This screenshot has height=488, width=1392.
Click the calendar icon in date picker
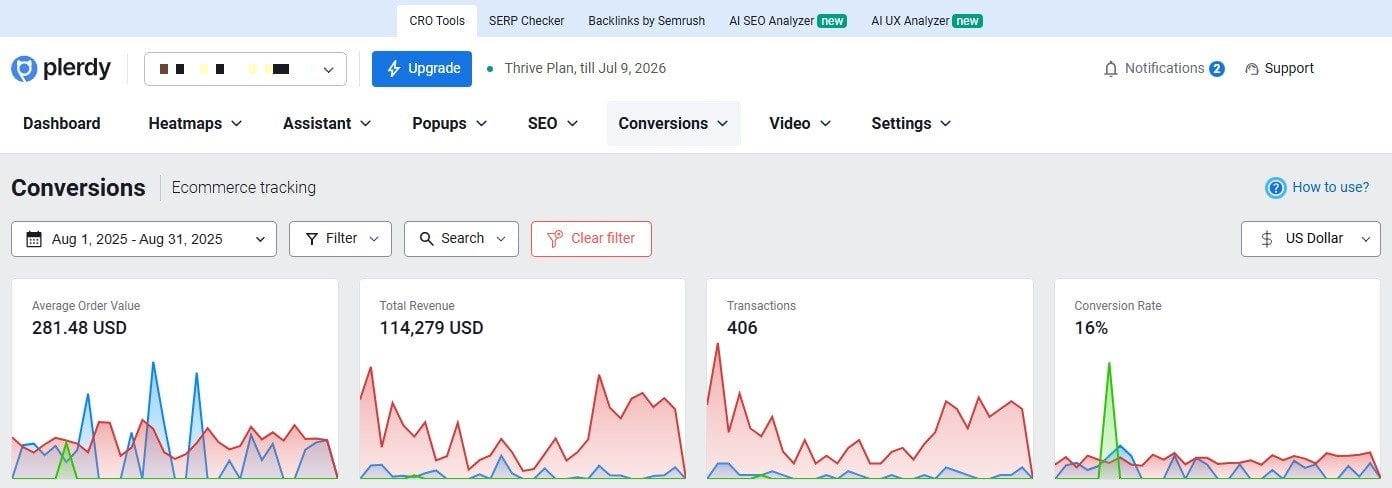(x=34, y=239)
